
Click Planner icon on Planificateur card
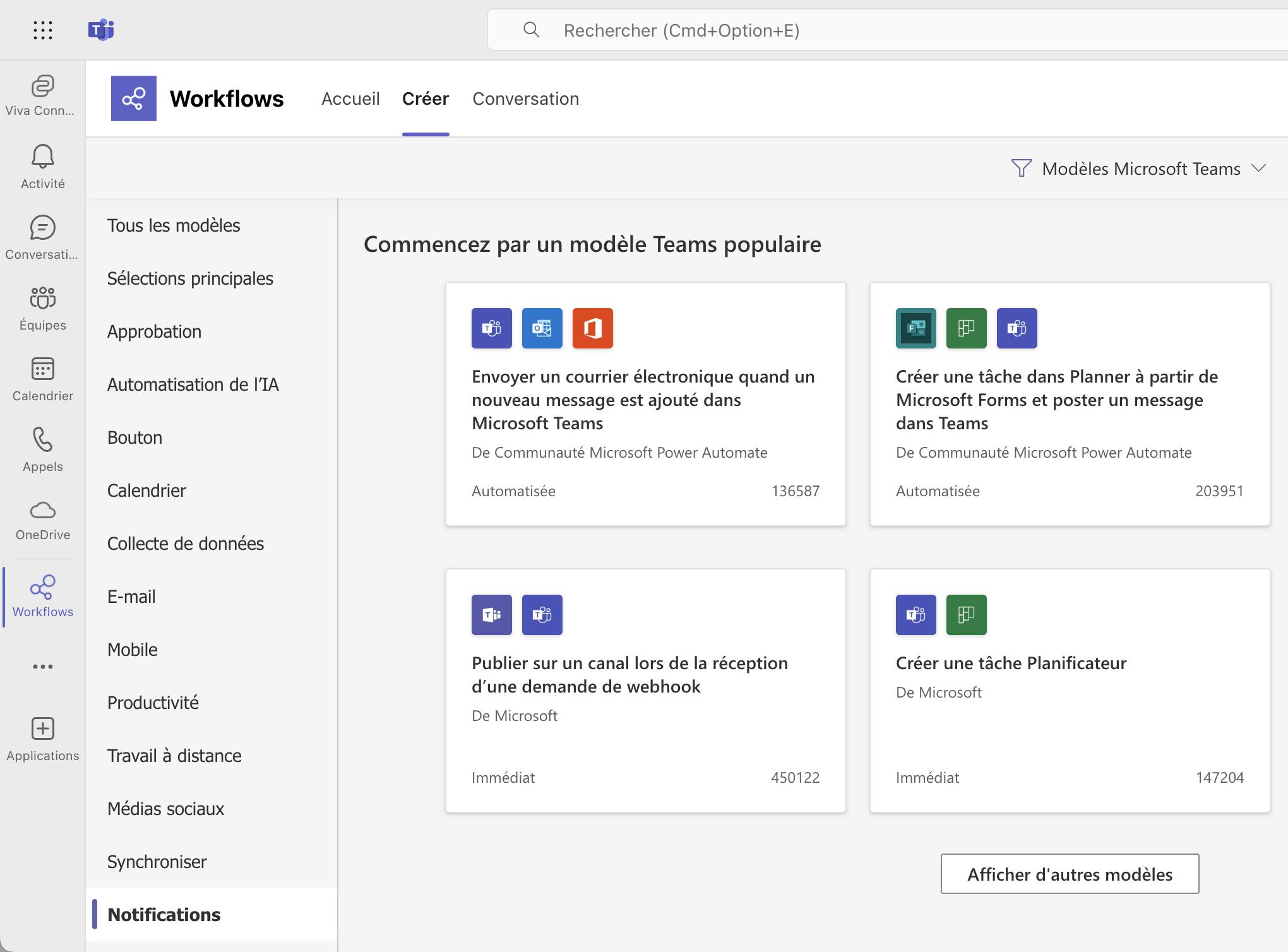[x=967, y=615]
